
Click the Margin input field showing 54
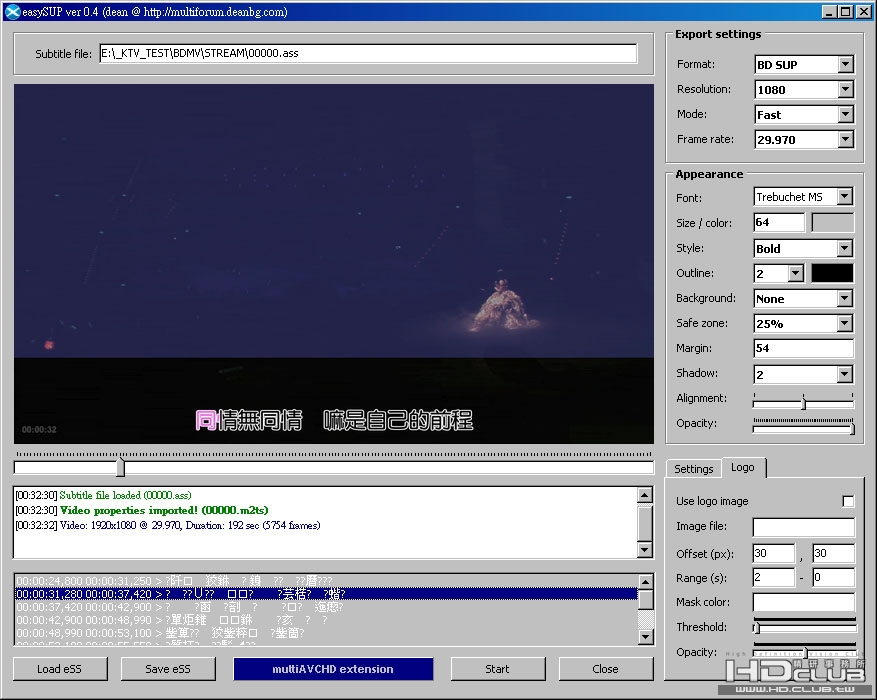pos(804,348)
